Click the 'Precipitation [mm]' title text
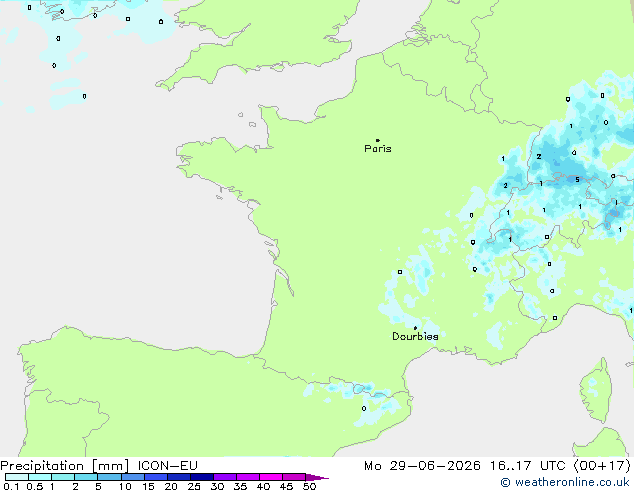 pyautogui.click(x=65, y=466)
